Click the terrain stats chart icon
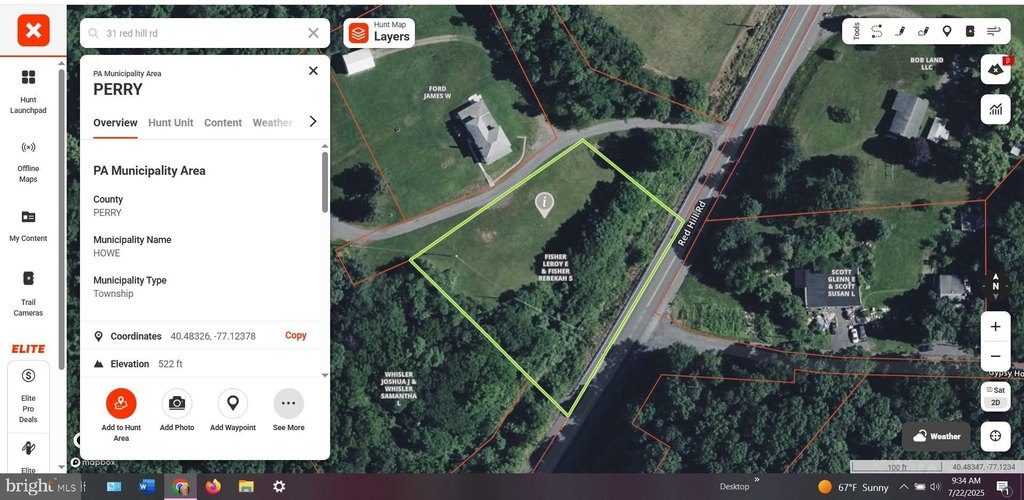The height and width of the screenshot is (500, 1024). click(x=995, y=109)
